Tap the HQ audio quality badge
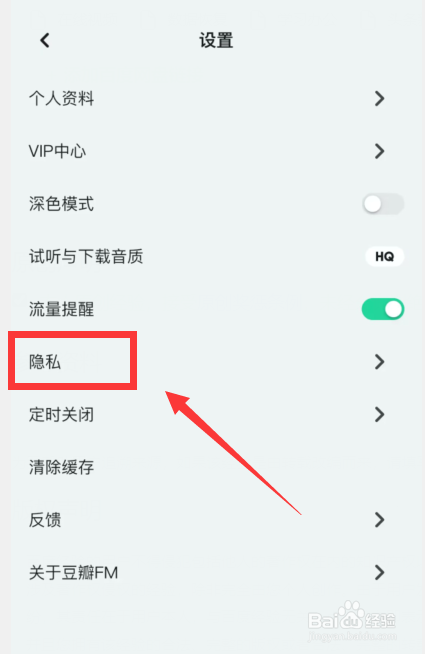Image resolution: width=425 pixels, height=654 pixels. click(x=384, y=257)
